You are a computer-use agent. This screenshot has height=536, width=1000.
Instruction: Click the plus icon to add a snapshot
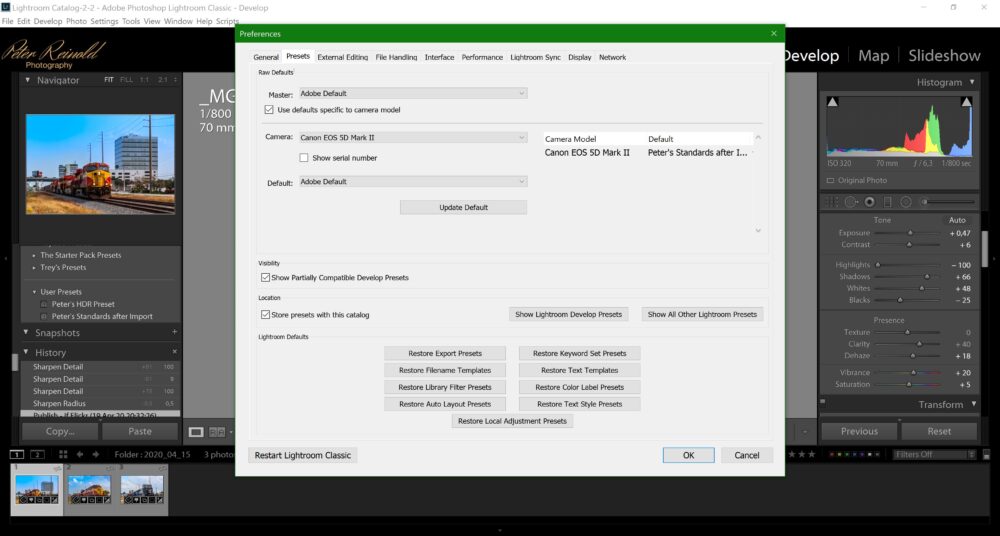(x=174, y=332)
